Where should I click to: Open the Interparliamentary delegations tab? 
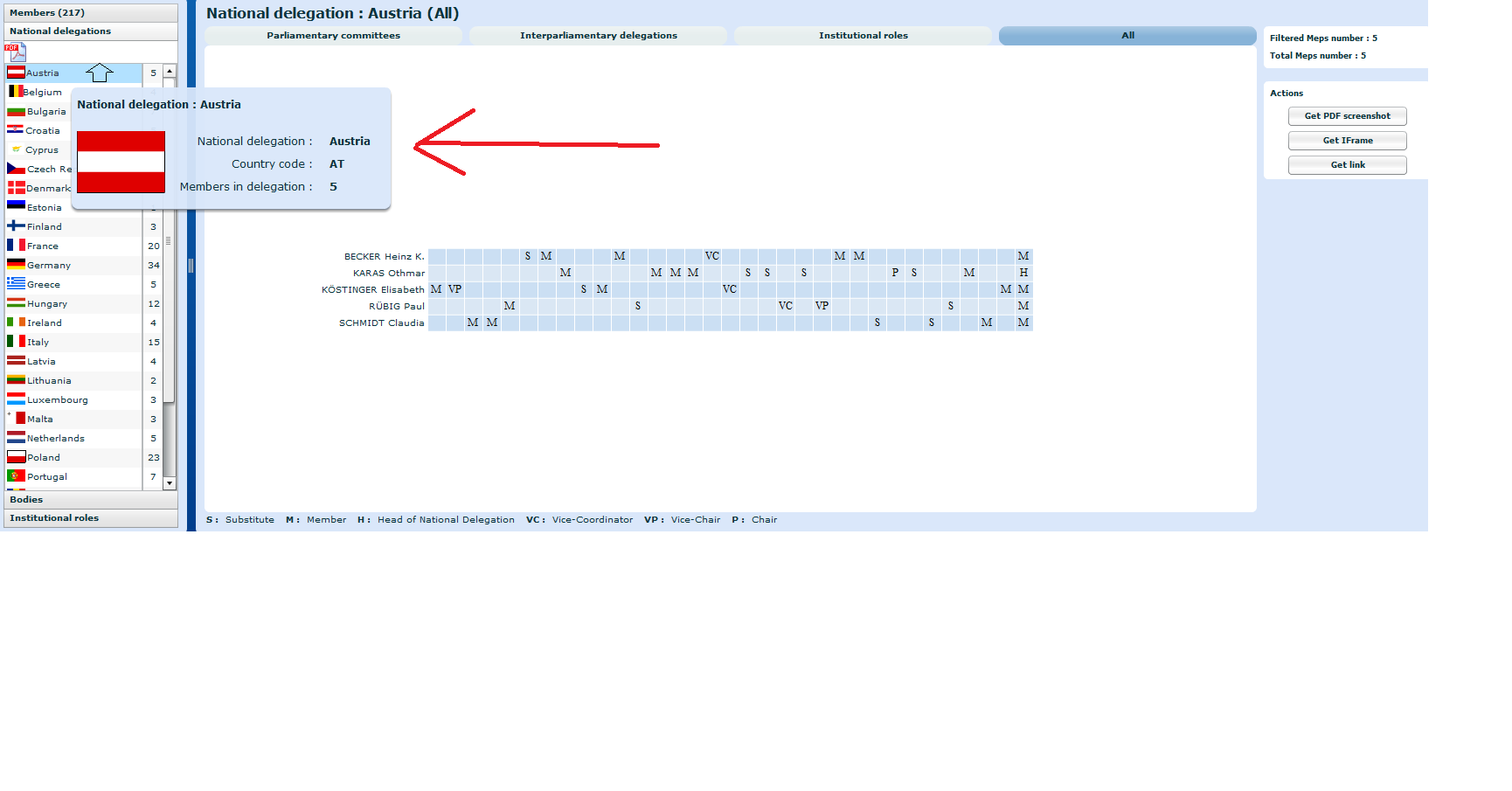[599, 36]
